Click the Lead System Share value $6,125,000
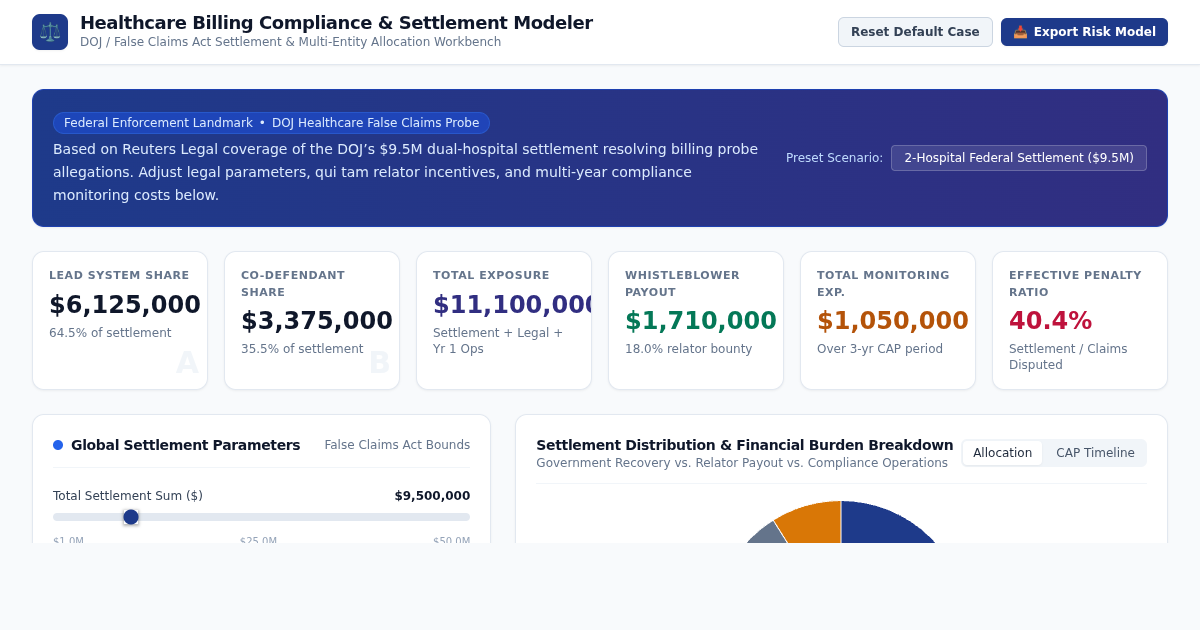This screenshot has width=1200, height=630. coord(125,305)
